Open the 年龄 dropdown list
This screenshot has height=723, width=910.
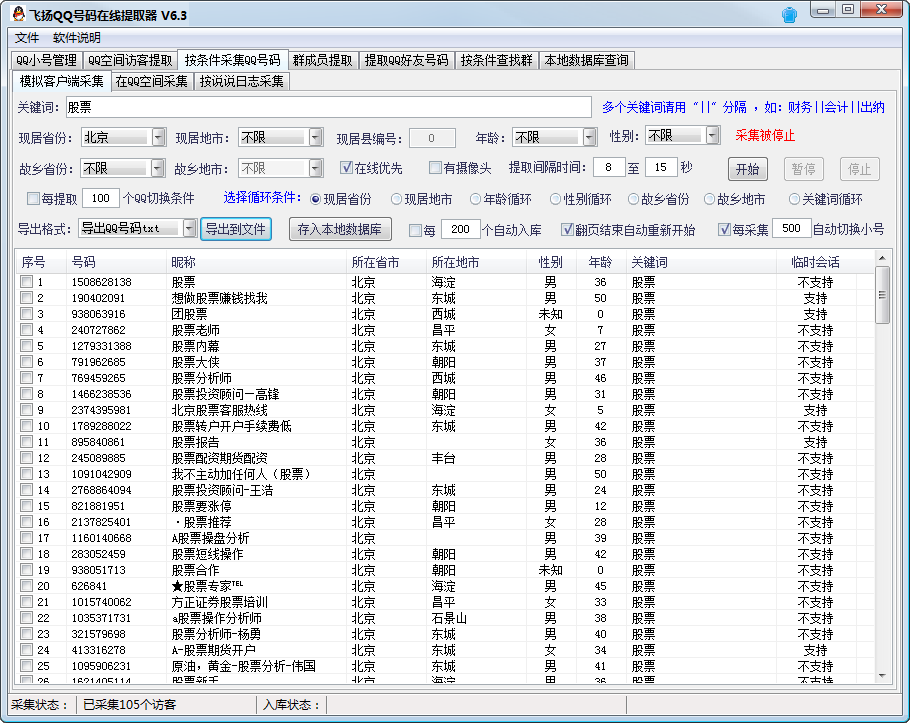[x=589, y=137]
